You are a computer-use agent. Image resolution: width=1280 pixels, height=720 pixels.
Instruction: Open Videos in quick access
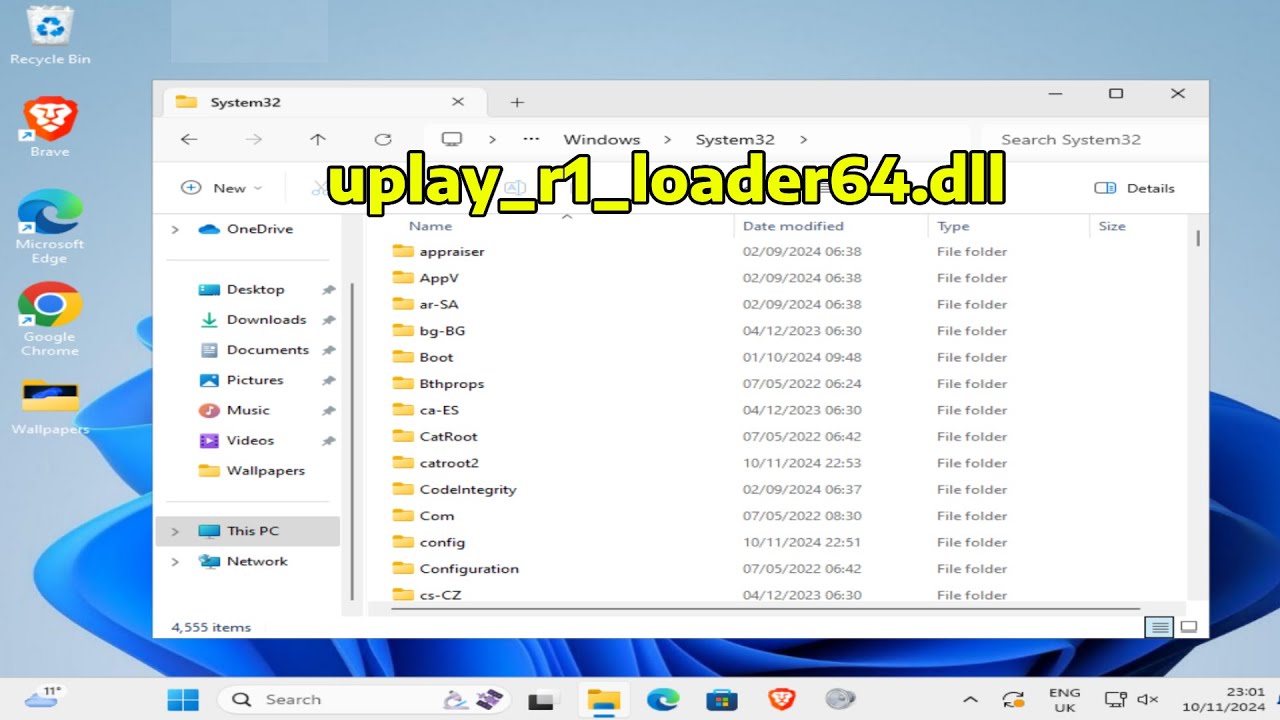[237, 440]
